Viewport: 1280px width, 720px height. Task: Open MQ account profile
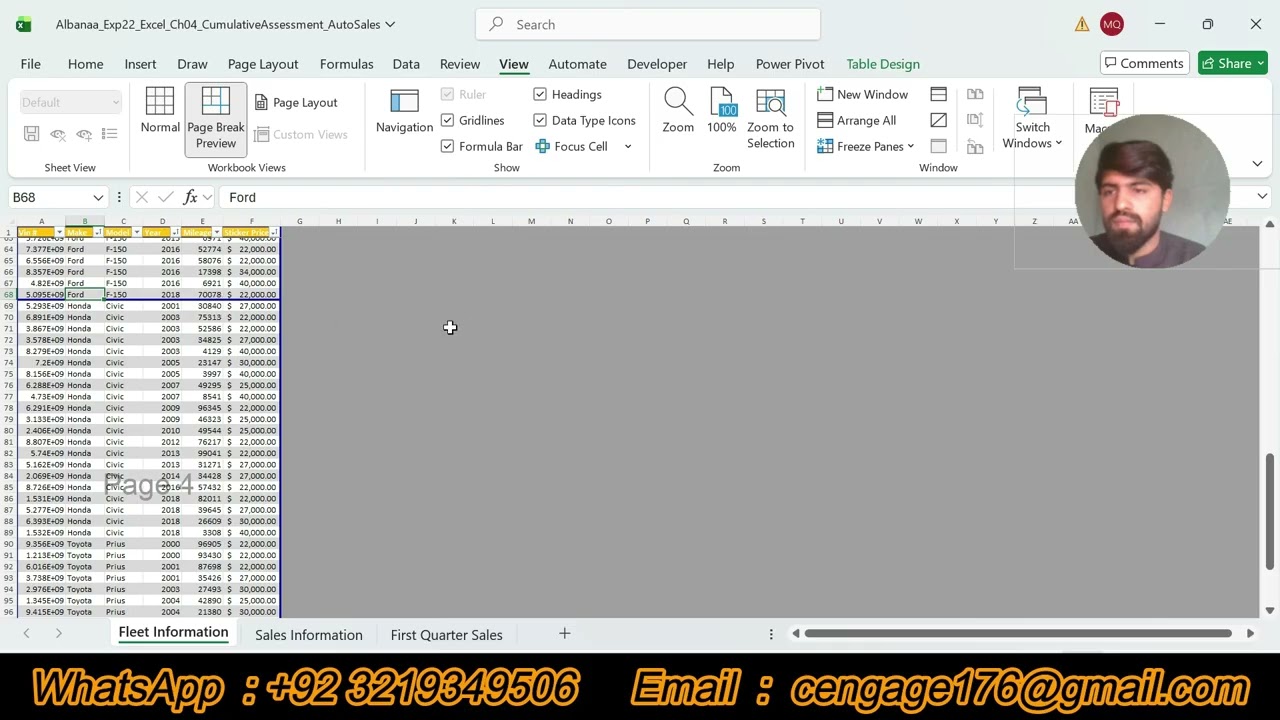pyautogui.click(x=1112, y=24)
